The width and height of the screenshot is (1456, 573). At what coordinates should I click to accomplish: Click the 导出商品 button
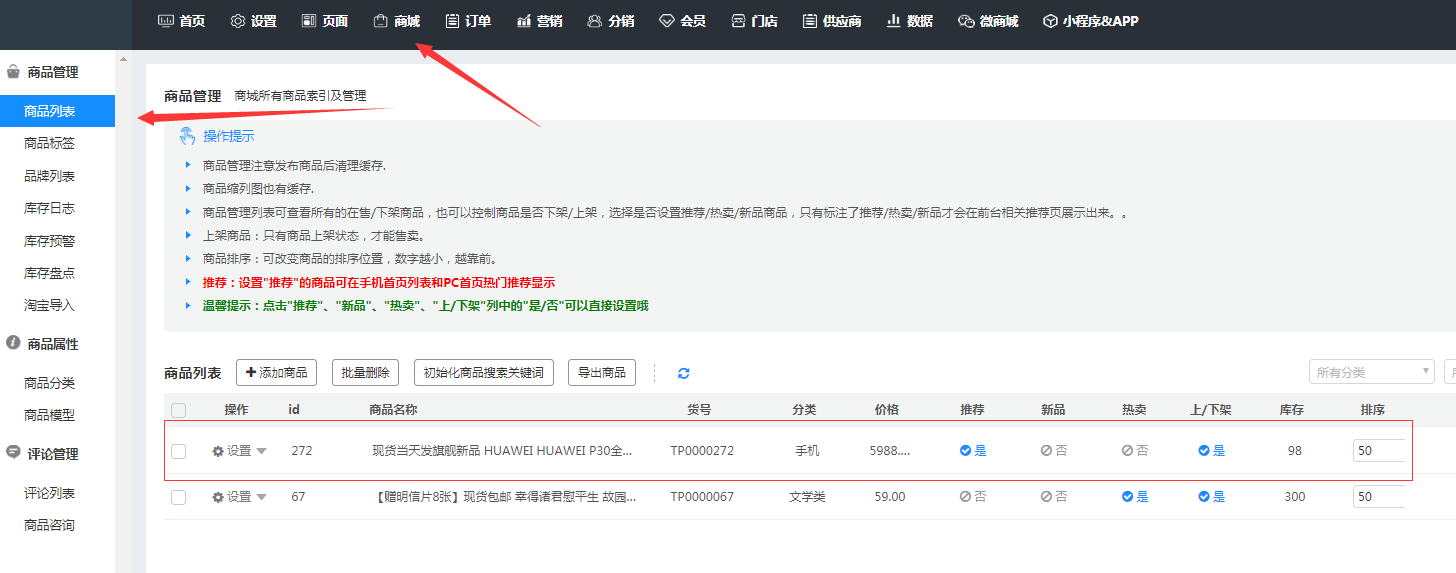601,373
